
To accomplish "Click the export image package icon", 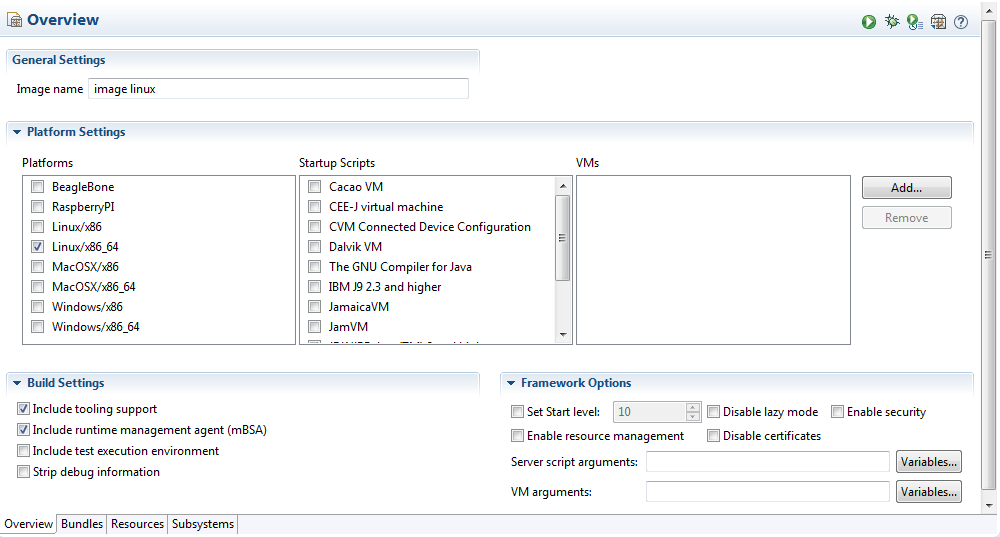I will coord(938,22).
